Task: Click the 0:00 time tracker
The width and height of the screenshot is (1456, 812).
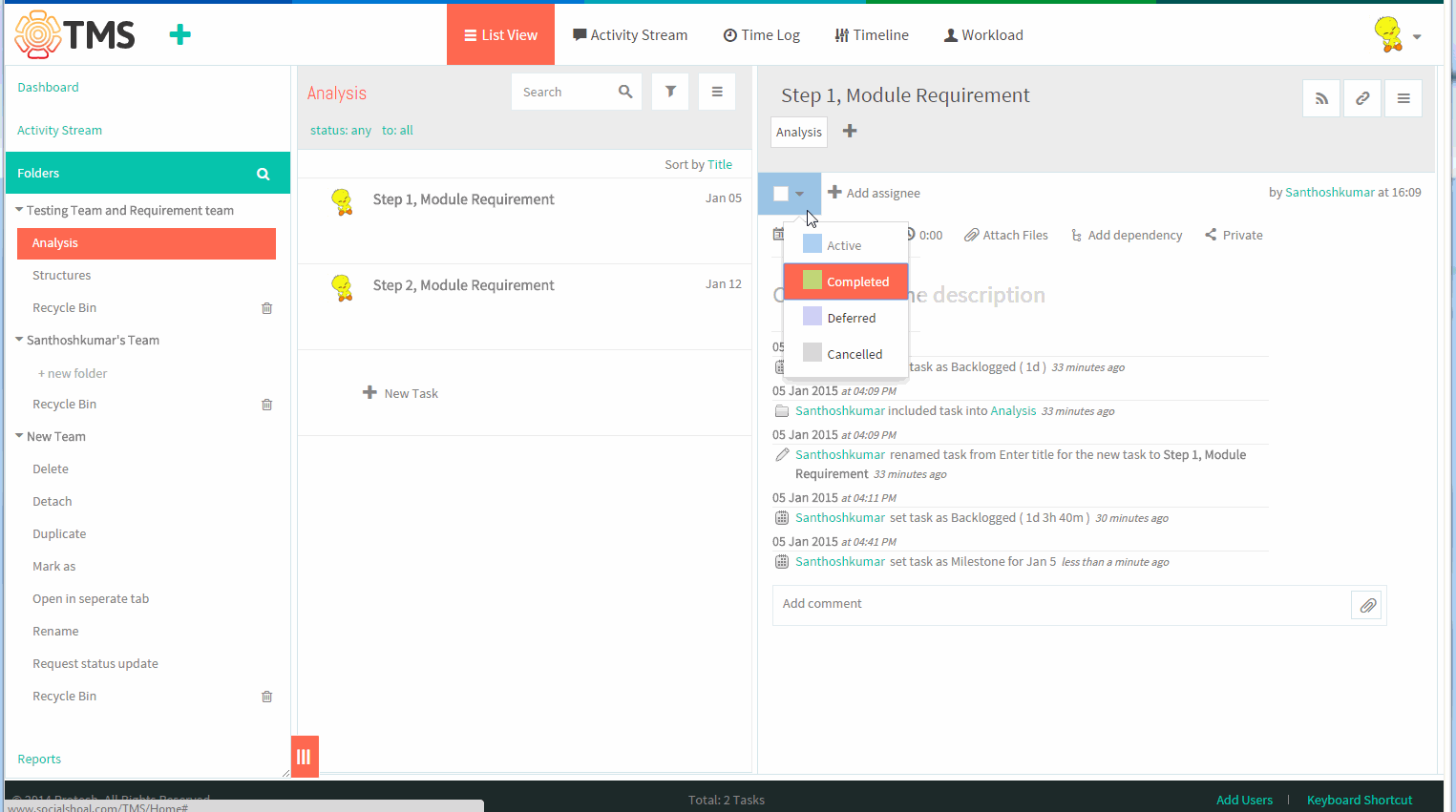Action: (x=925, y=235)
